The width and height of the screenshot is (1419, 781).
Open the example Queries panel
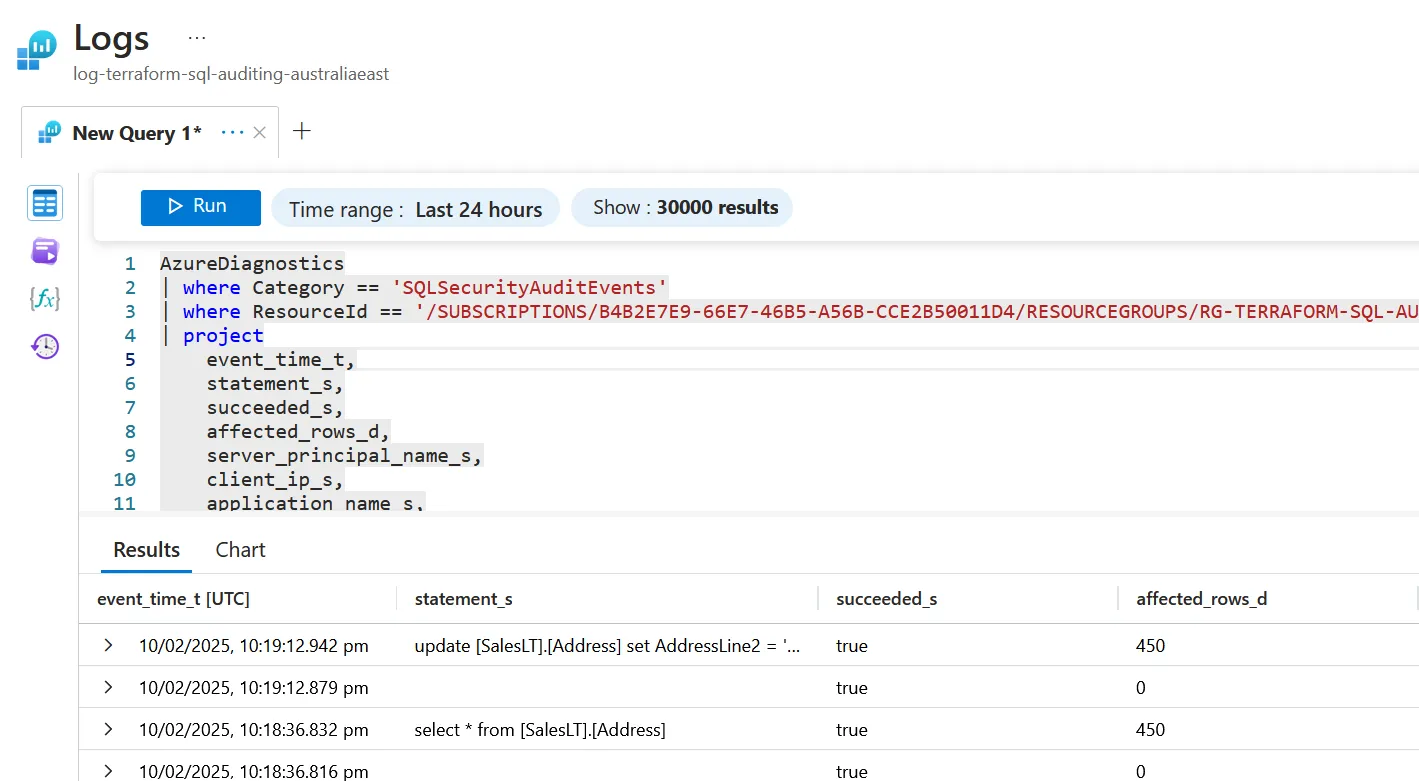click(x=44, y=250)
